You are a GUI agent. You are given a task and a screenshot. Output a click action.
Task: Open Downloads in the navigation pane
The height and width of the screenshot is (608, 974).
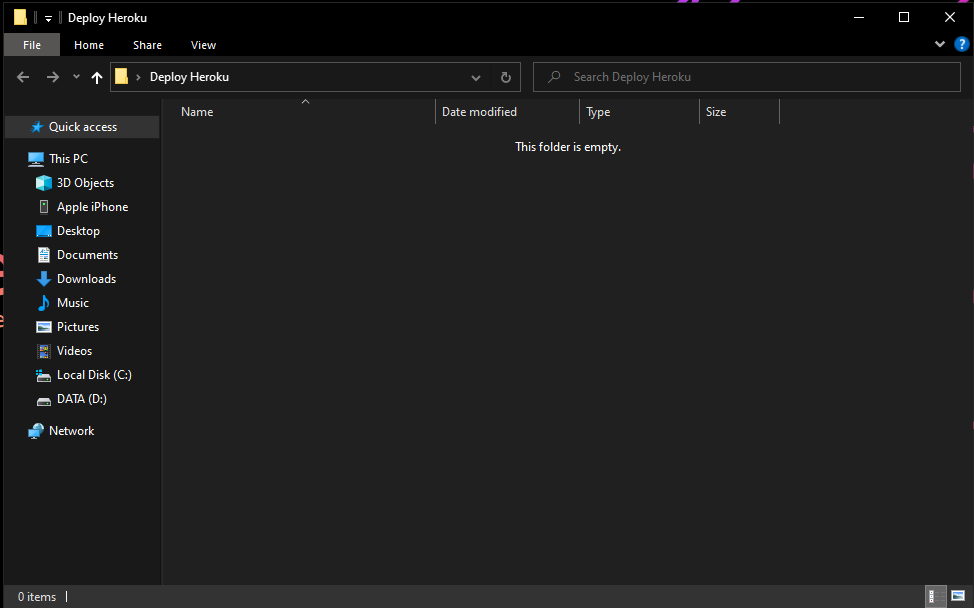pos(86,279)
